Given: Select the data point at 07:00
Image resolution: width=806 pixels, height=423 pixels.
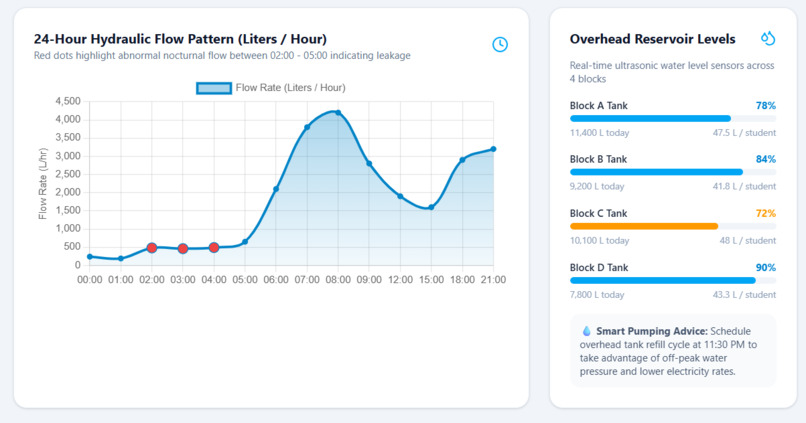Looking at the screenshot, I should tap(307, 127).
